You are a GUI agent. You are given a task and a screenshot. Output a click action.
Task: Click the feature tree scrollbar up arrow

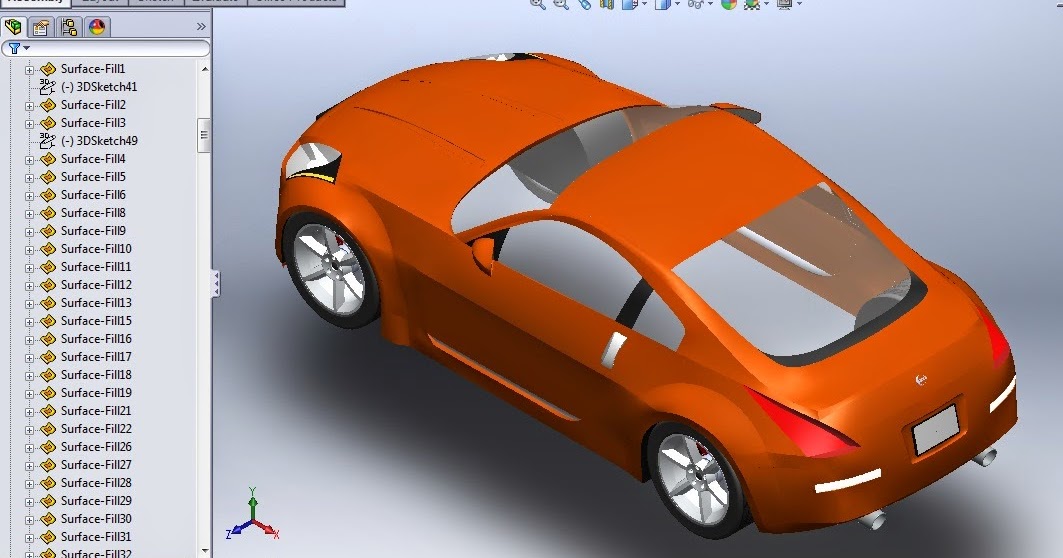click(204, 69)
